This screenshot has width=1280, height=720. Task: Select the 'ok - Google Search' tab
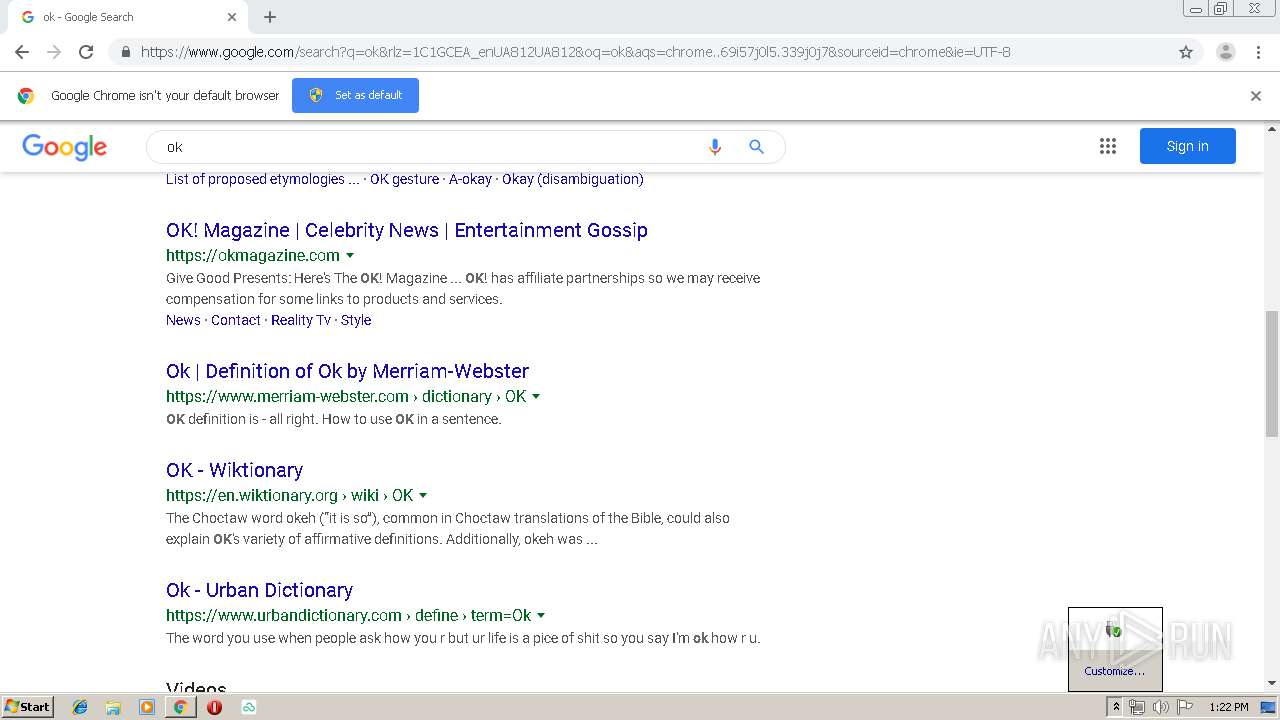pos(127,17)
